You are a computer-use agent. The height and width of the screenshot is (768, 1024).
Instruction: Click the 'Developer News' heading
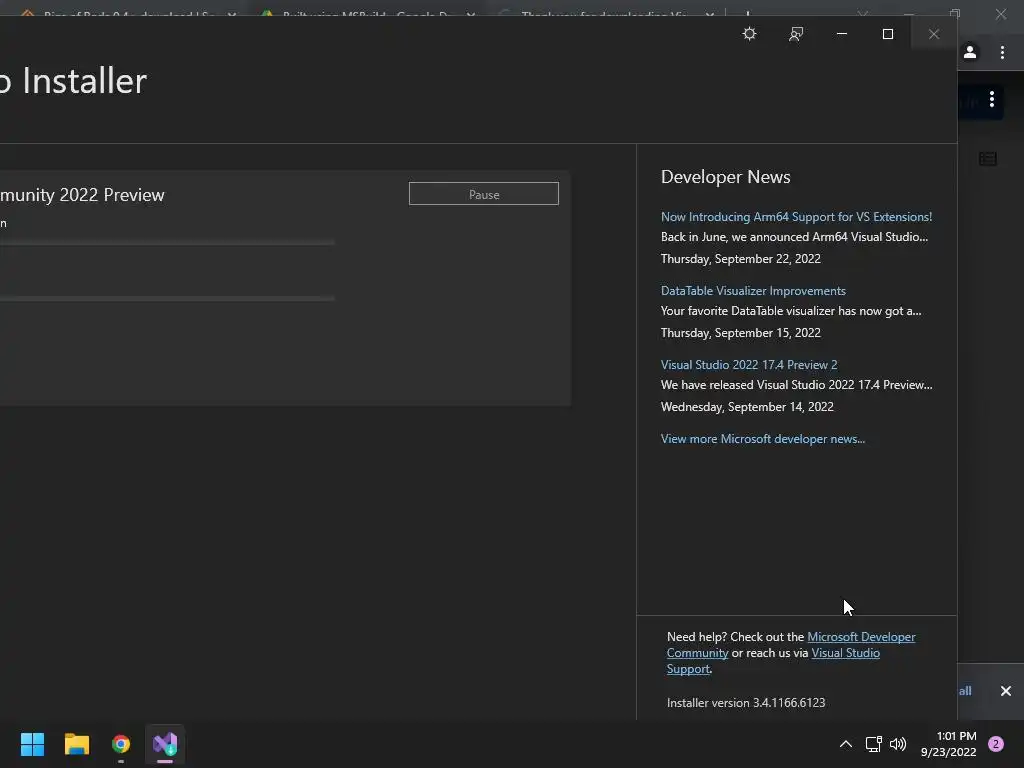[x=726, y=176]
